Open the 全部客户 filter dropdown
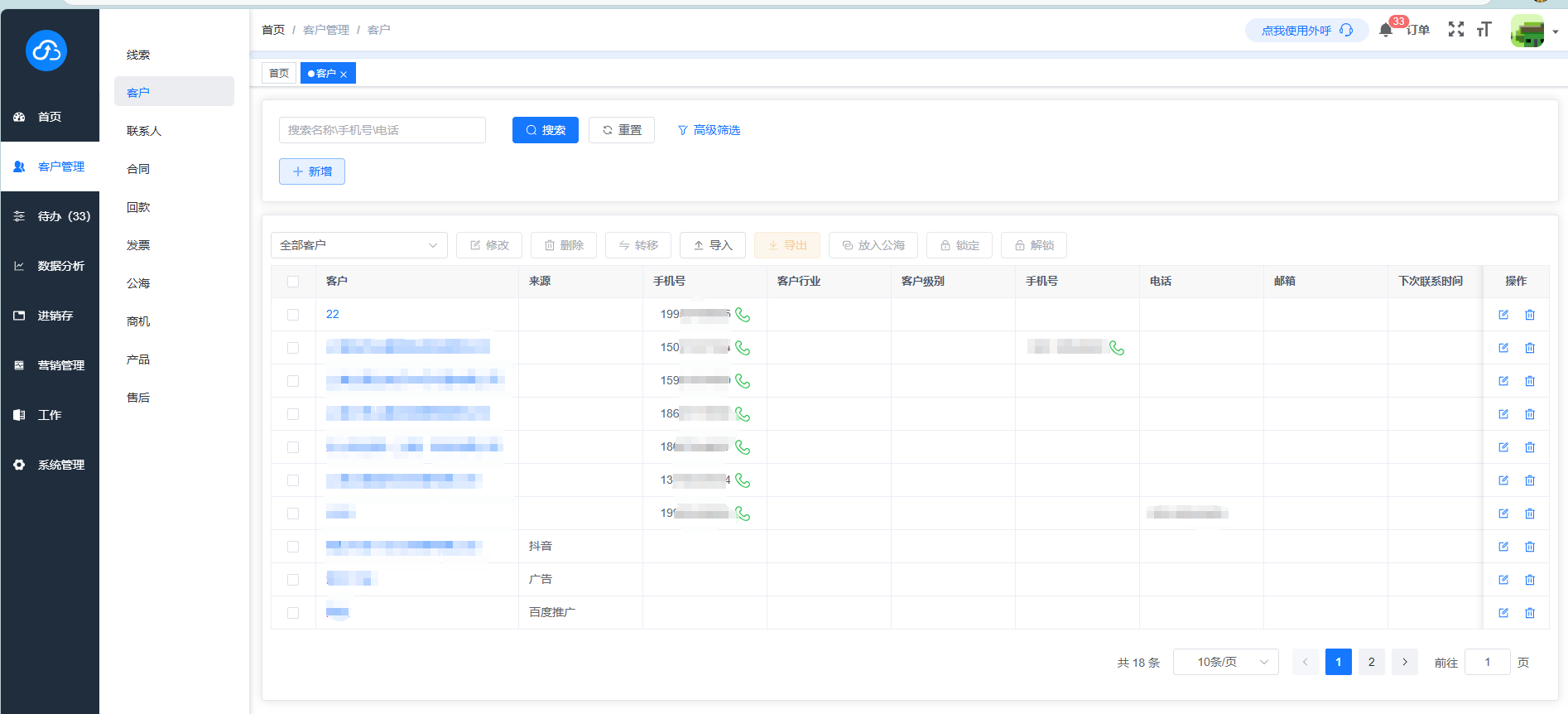This screenshot has height=714, width=1568. coord(358,245)
